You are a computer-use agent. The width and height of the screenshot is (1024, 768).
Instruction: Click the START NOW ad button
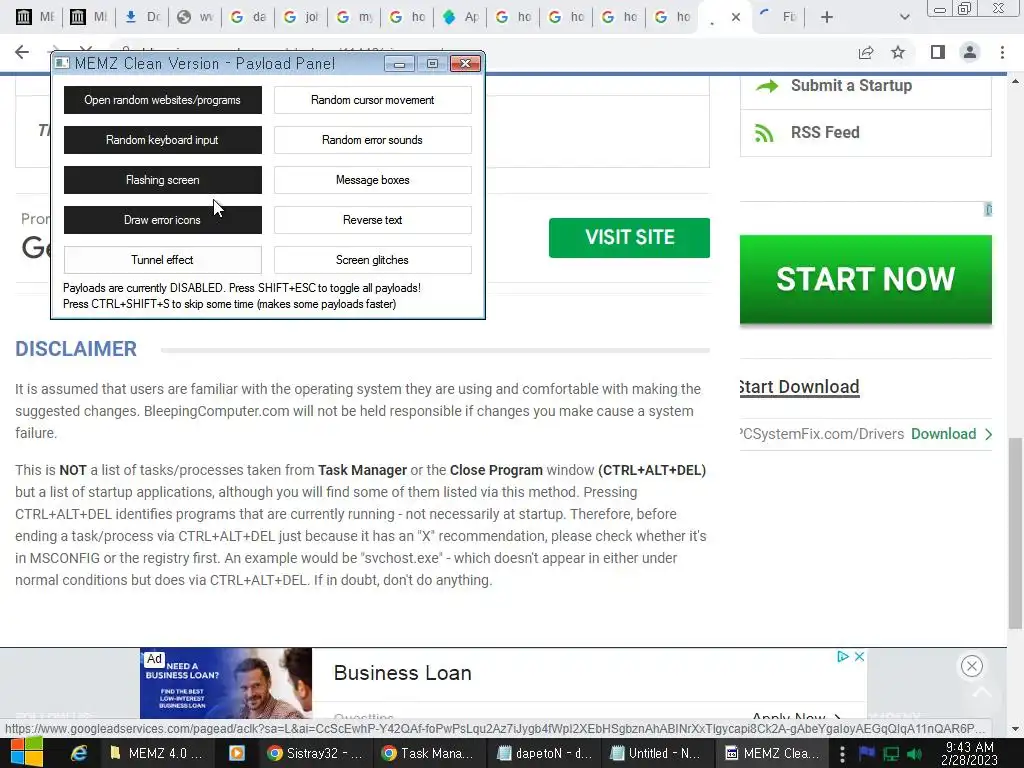(x=865, y=279)
